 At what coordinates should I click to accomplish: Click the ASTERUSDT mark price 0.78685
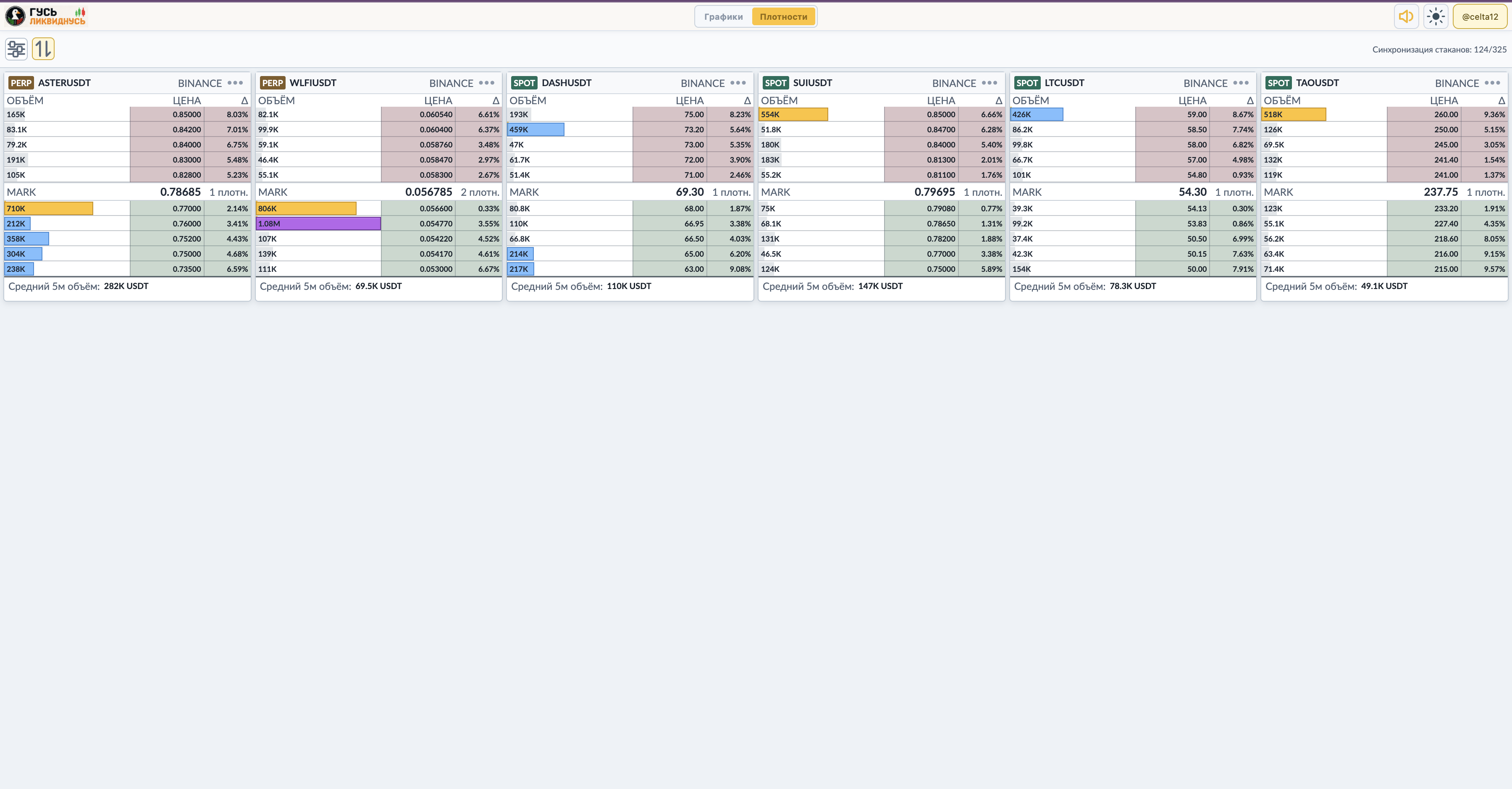pos(180,192)
